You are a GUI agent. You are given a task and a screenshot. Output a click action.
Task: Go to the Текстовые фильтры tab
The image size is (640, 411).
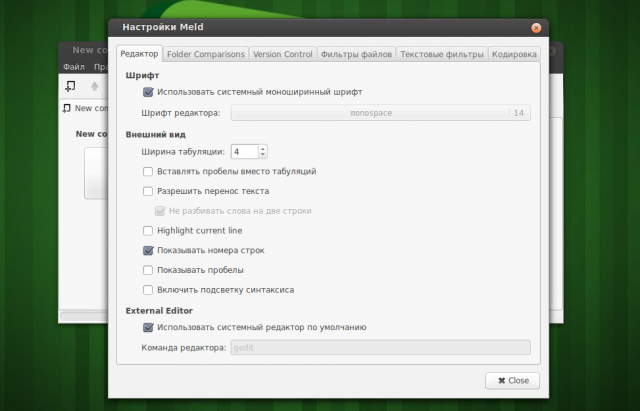point(442,54)
